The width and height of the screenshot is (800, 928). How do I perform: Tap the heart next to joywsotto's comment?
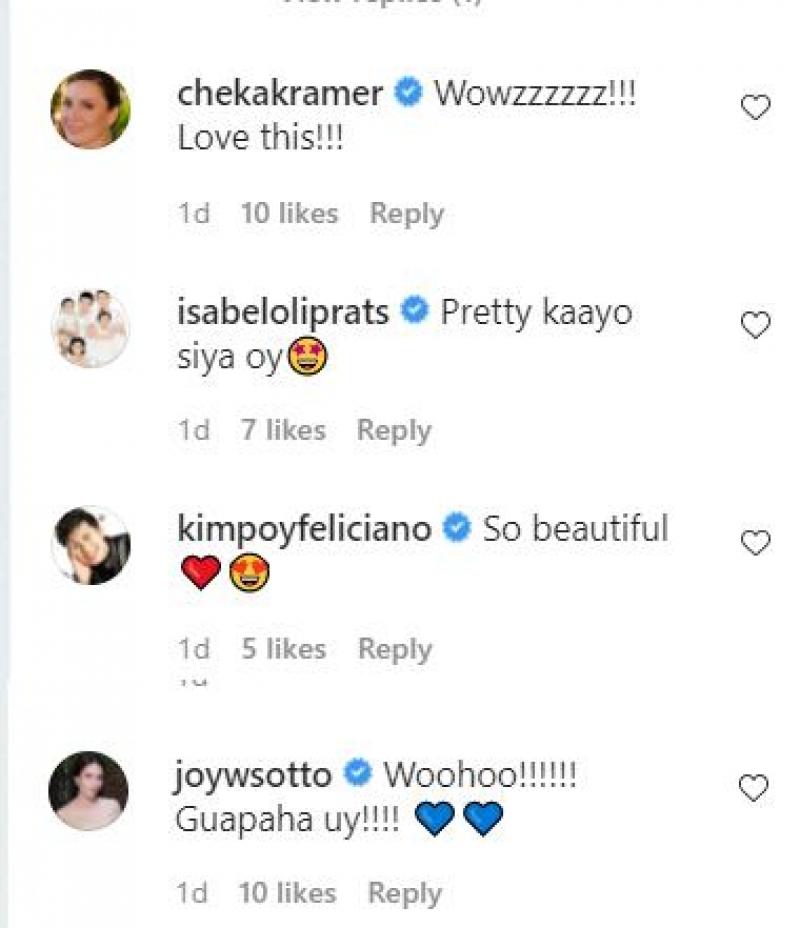coord(755,789)
